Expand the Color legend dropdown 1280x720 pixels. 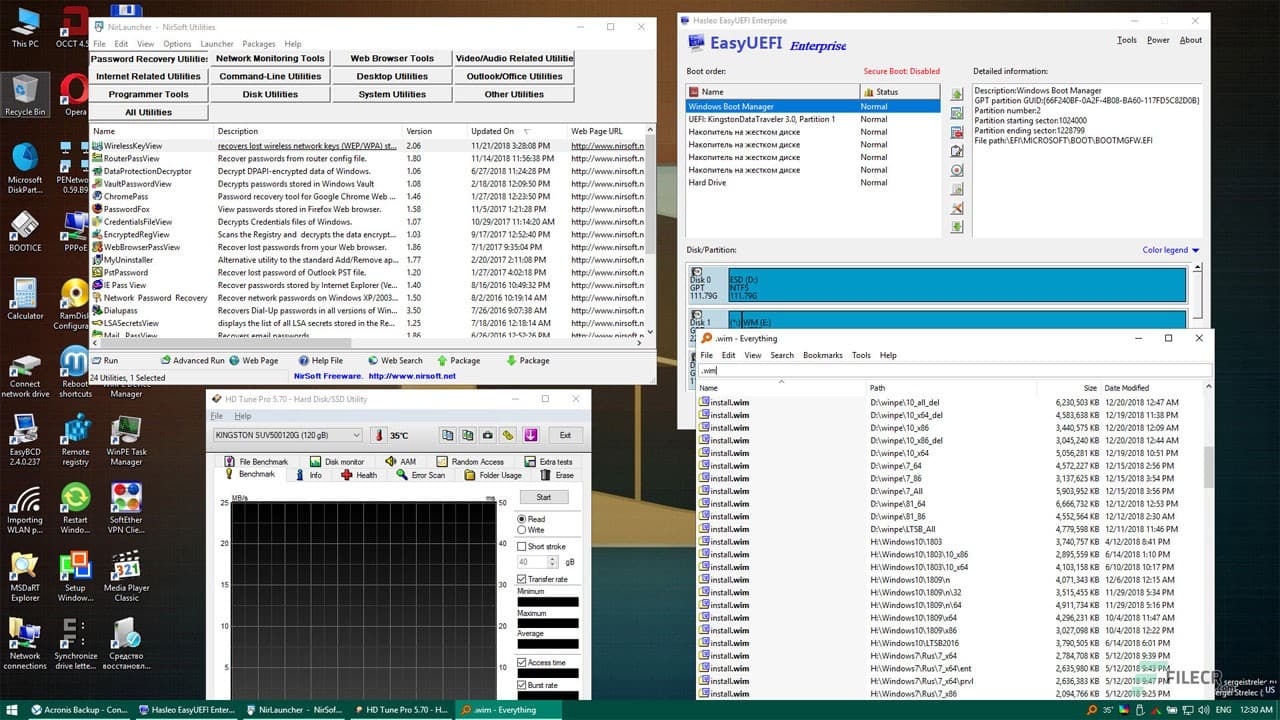click(x=1170, y=250)
